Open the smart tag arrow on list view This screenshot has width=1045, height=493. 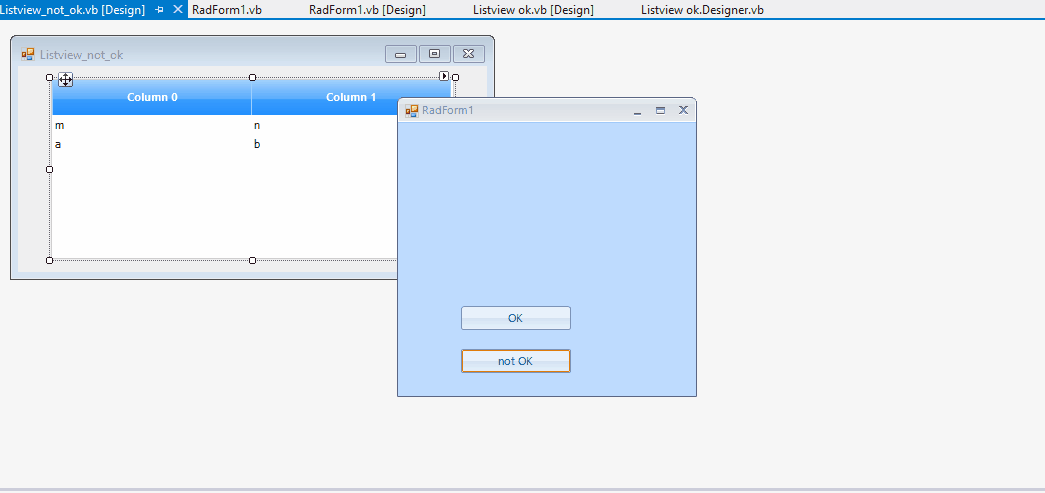click(x=445, y=76)
